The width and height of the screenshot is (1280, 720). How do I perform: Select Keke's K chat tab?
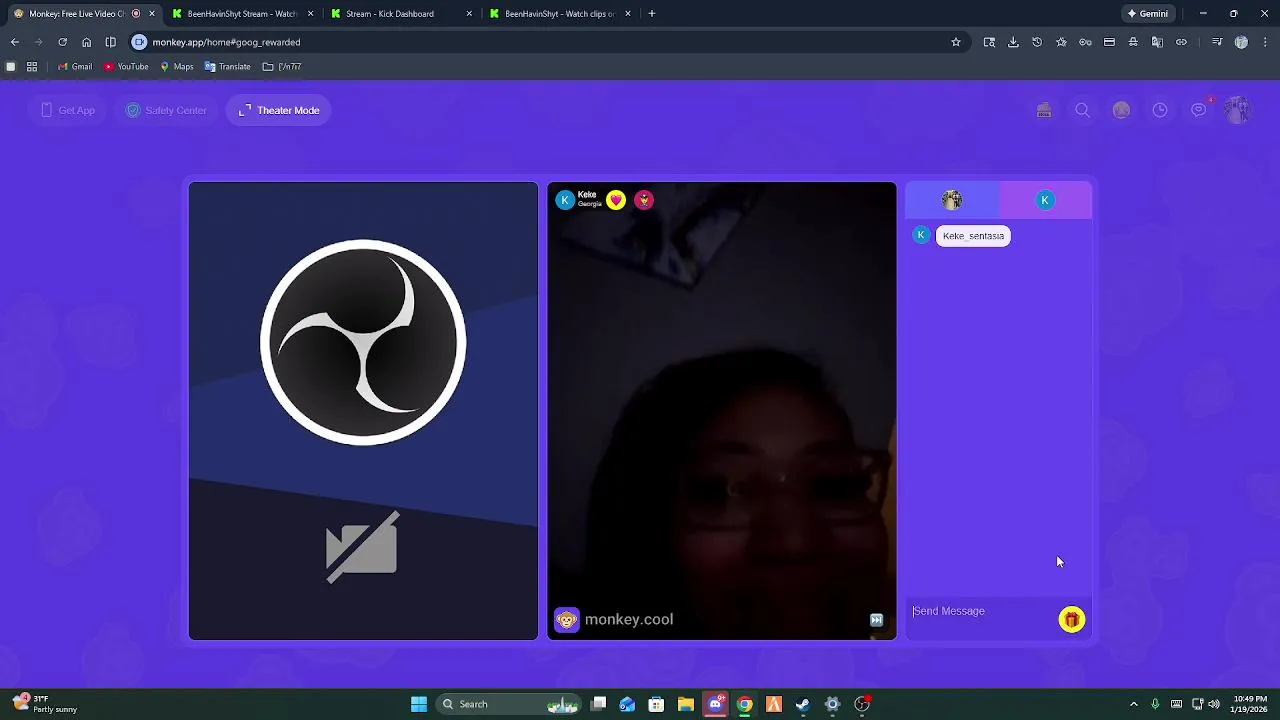coord(1045,200)
